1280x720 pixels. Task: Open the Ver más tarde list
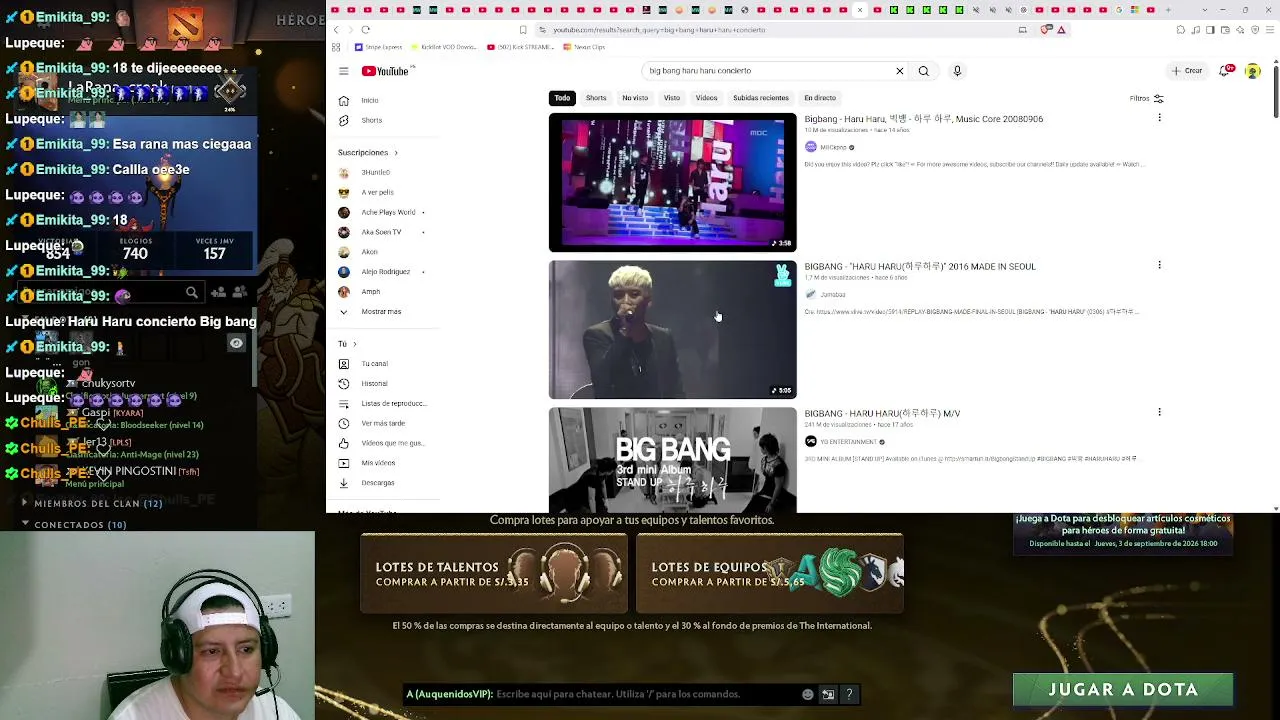(x=383, y=423)
